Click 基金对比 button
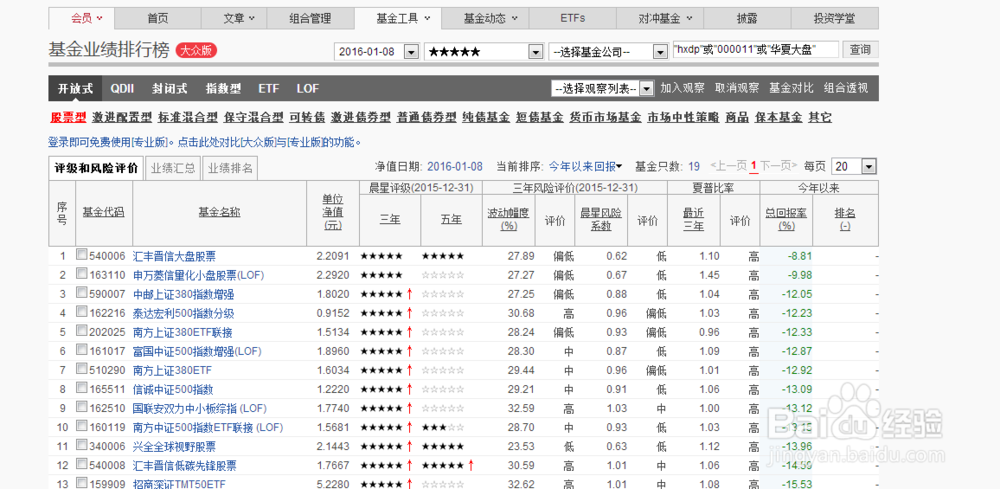The height and width of the screenshot is (489, 1000). click(x=791, y=89)
